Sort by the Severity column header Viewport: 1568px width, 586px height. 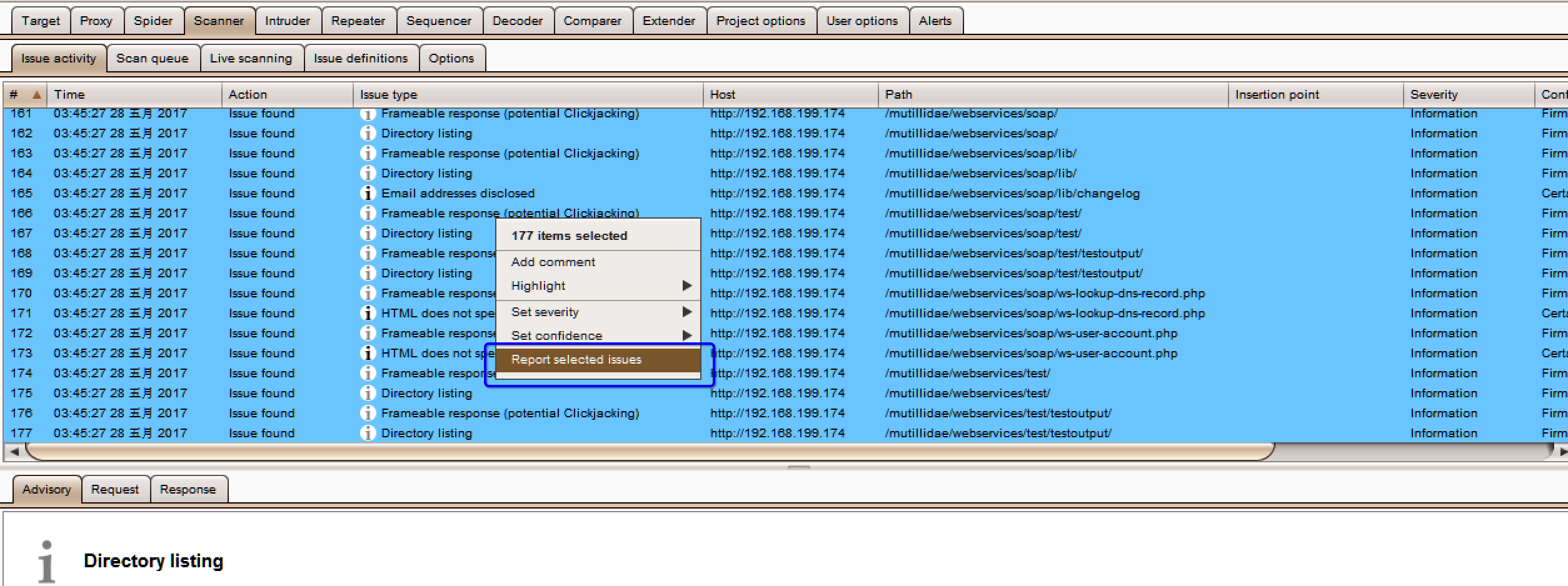[x=1469, y=94]
